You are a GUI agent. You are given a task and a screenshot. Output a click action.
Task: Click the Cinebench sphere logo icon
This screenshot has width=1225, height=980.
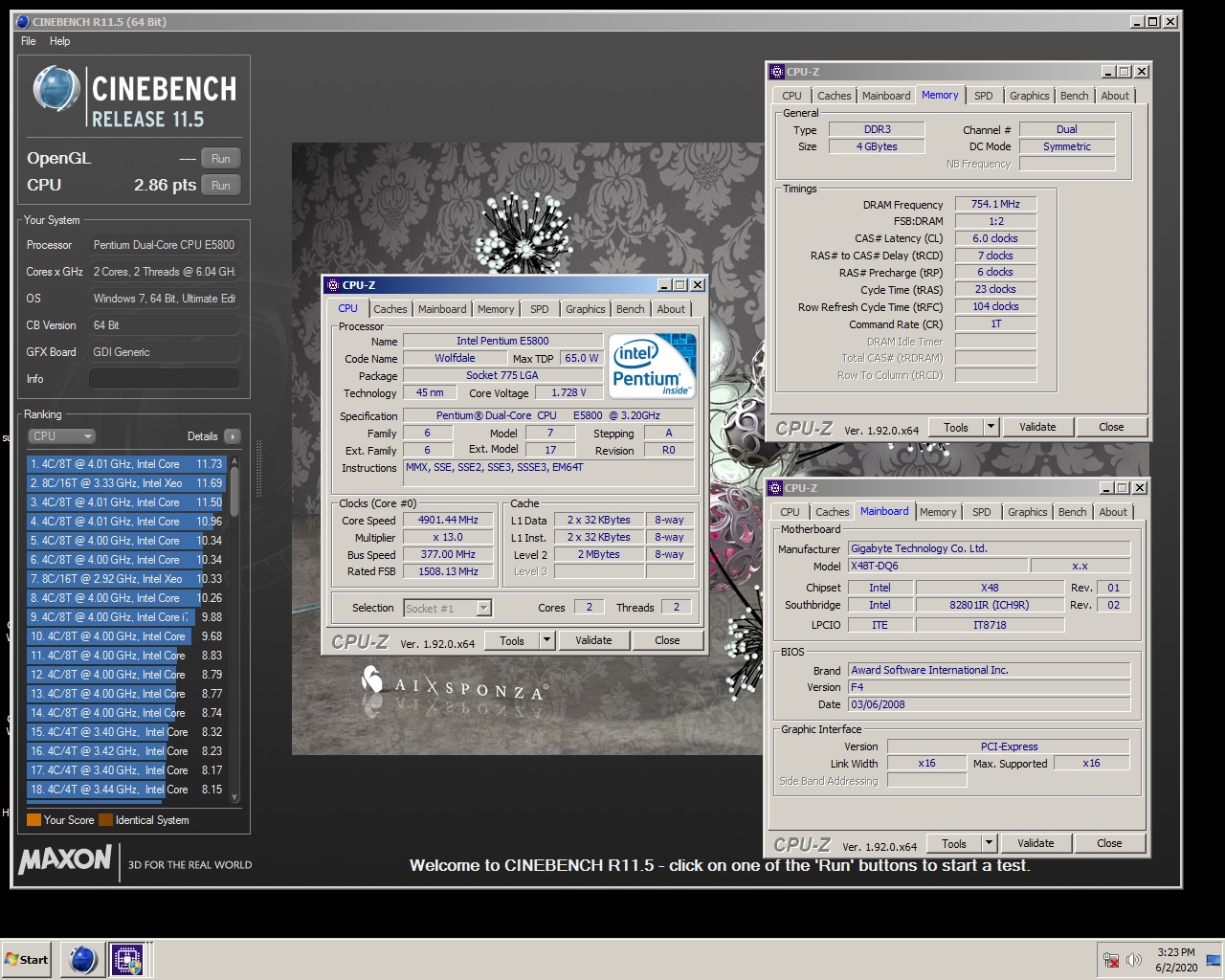pos(56,89)
